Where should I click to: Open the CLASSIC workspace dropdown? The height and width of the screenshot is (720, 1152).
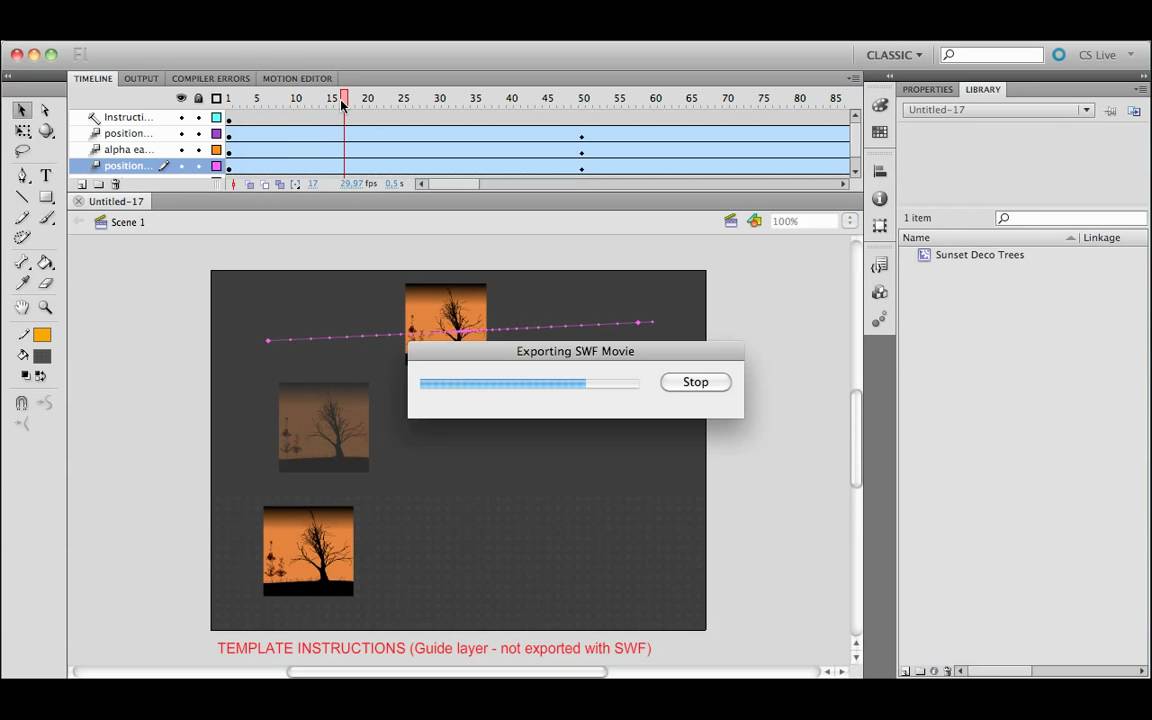(894, 55)
